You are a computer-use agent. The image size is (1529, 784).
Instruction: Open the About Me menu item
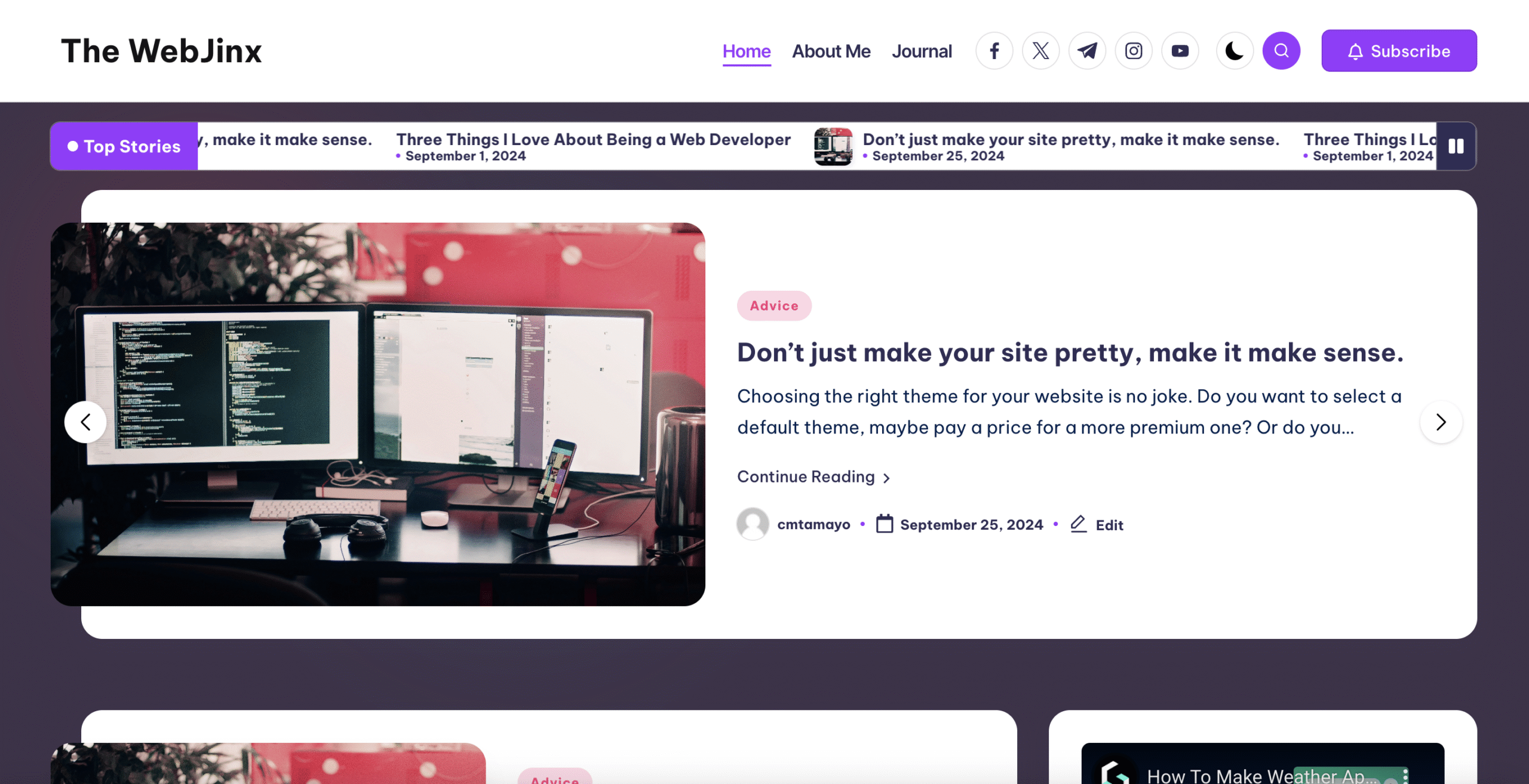[x=831, y=51]
